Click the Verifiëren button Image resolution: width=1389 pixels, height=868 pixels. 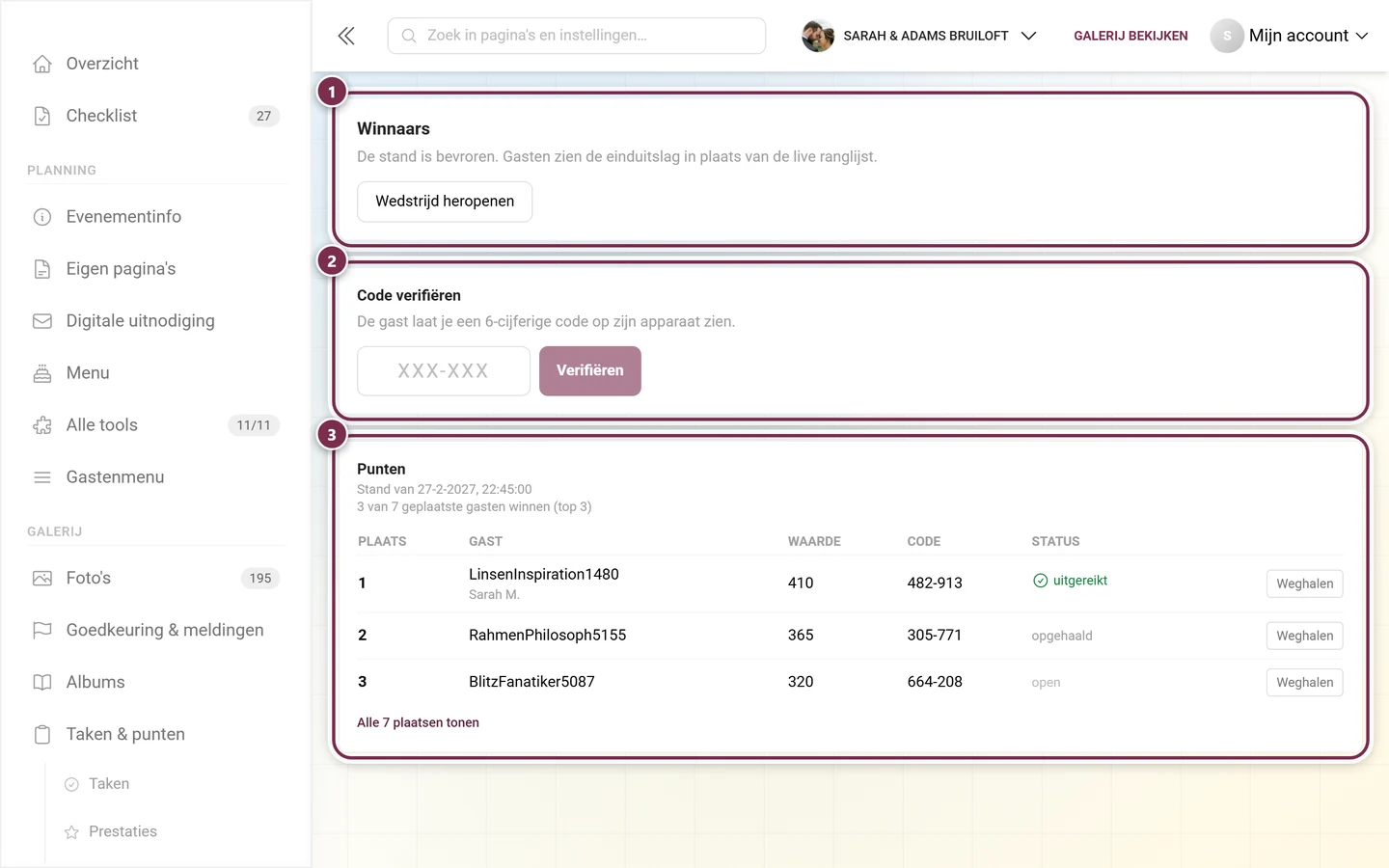click(x=590, y=370)
